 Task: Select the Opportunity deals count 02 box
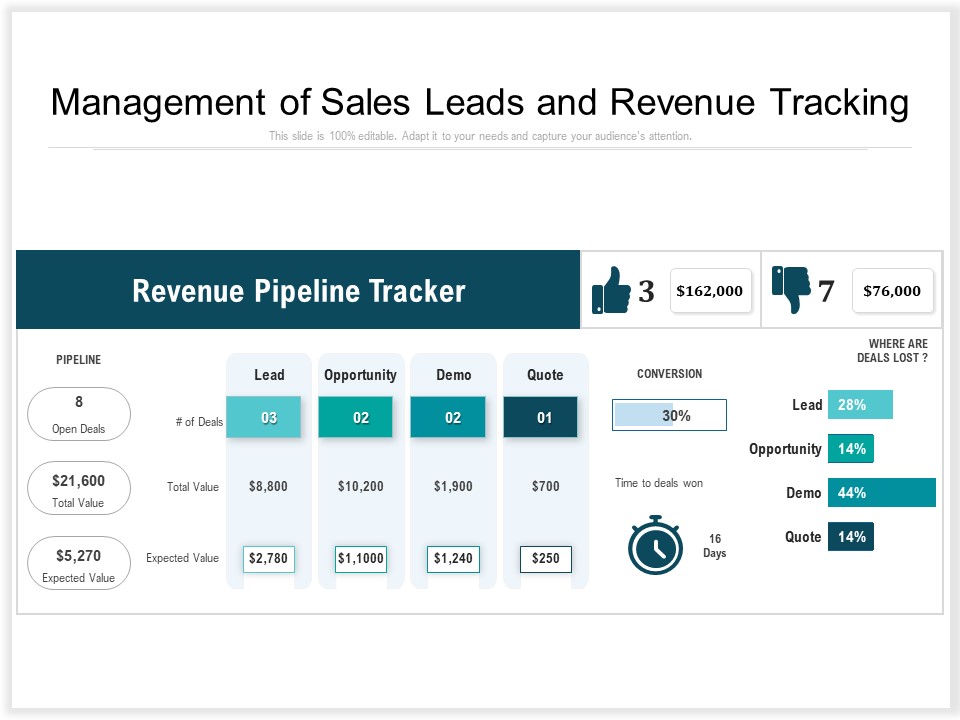tap(355, 417)
